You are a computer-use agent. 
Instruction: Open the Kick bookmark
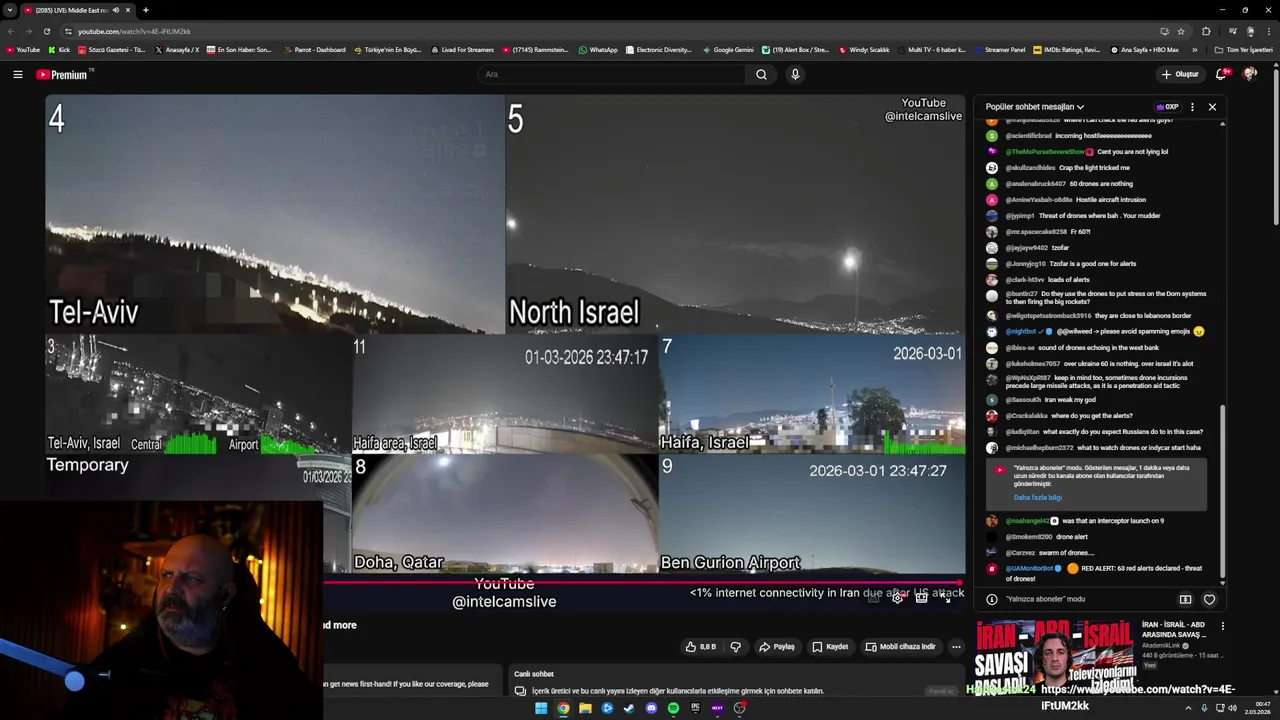(x=59, y=49)
